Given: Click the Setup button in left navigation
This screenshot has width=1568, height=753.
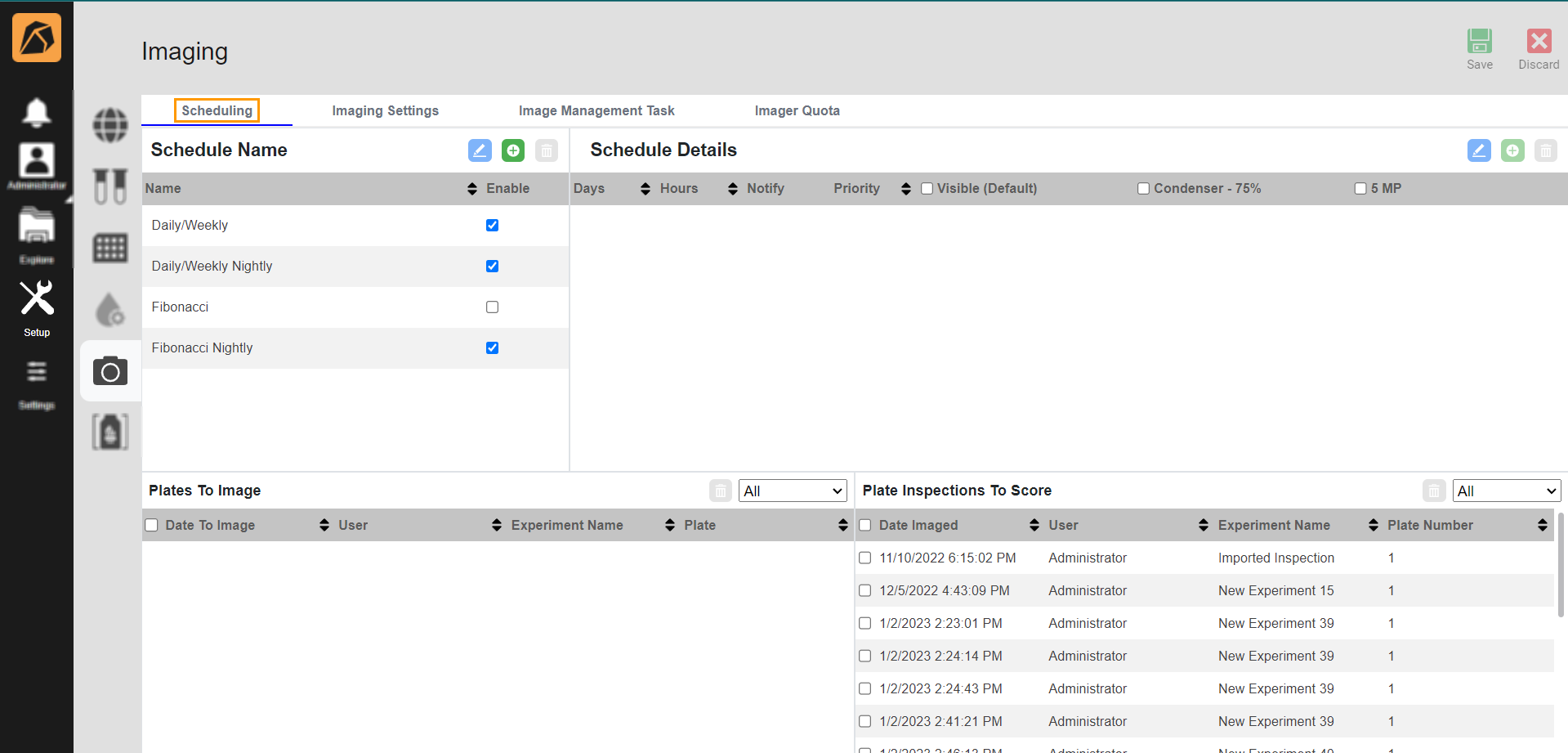Looking at the screenshot, I should click(37, 308).
